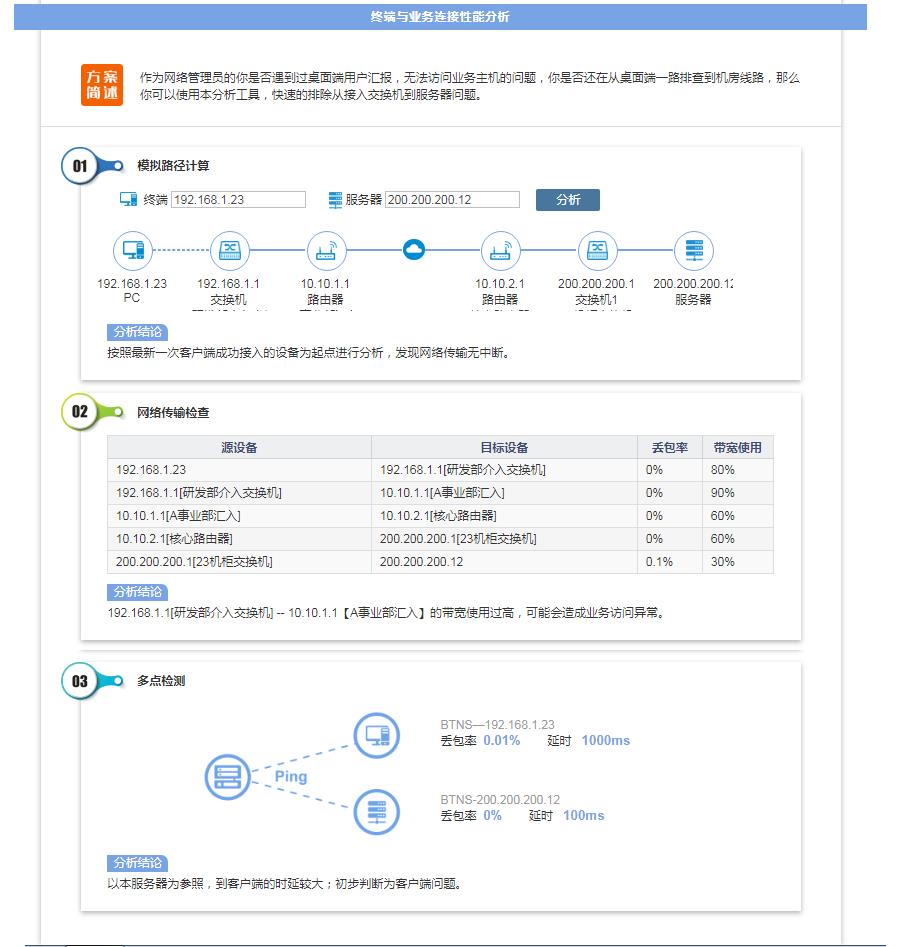Focus the 终端 IP input field
The height and width of the screenshot is (947, 905).
pos(238,200)
